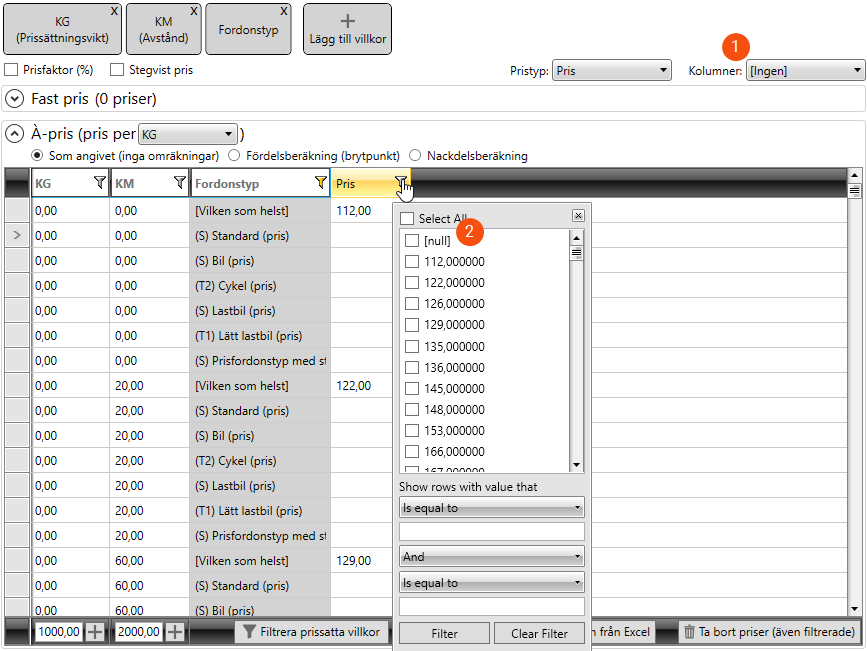Image resolution: width=867 pixels, height=651 pixels.
Task: Click plus icon next to 1000,00 field
Action: tap(95, 631)
